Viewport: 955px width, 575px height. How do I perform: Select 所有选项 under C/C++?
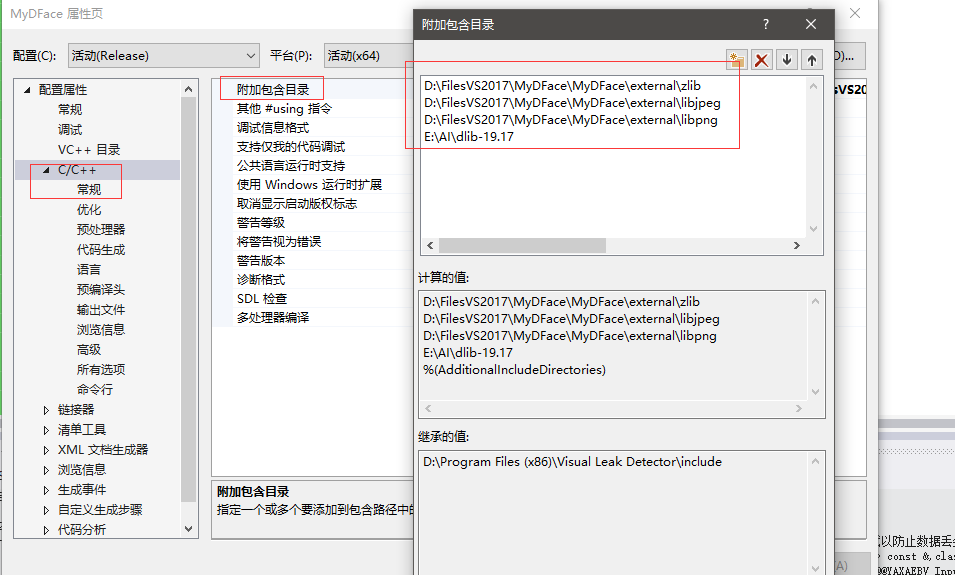point(101,370)
